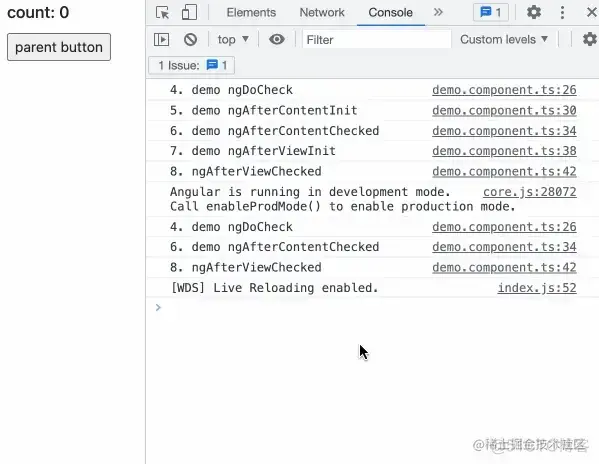
Task: Focus the console Filter field
Action: 377,40
